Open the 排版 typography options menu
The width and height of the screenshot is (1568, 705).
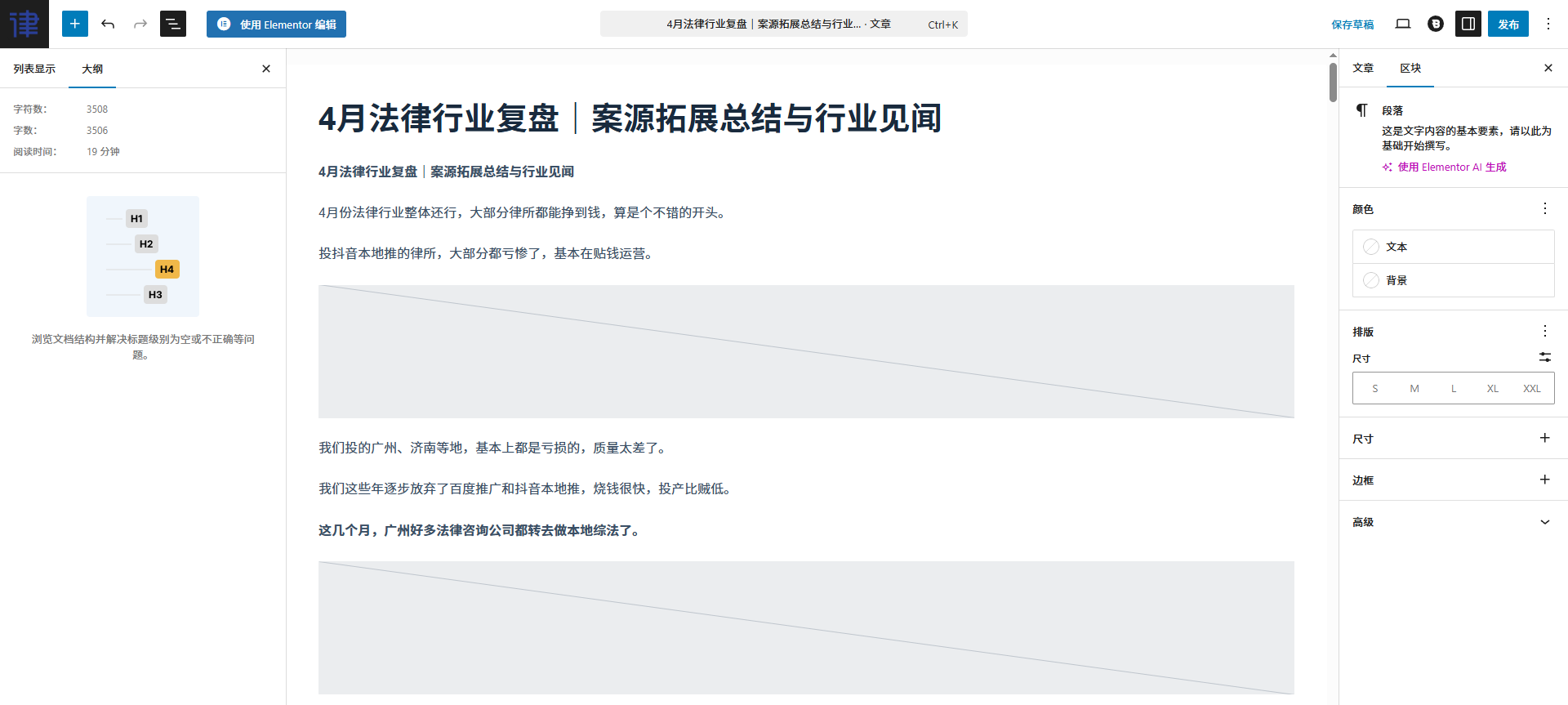click(1545, 331)
